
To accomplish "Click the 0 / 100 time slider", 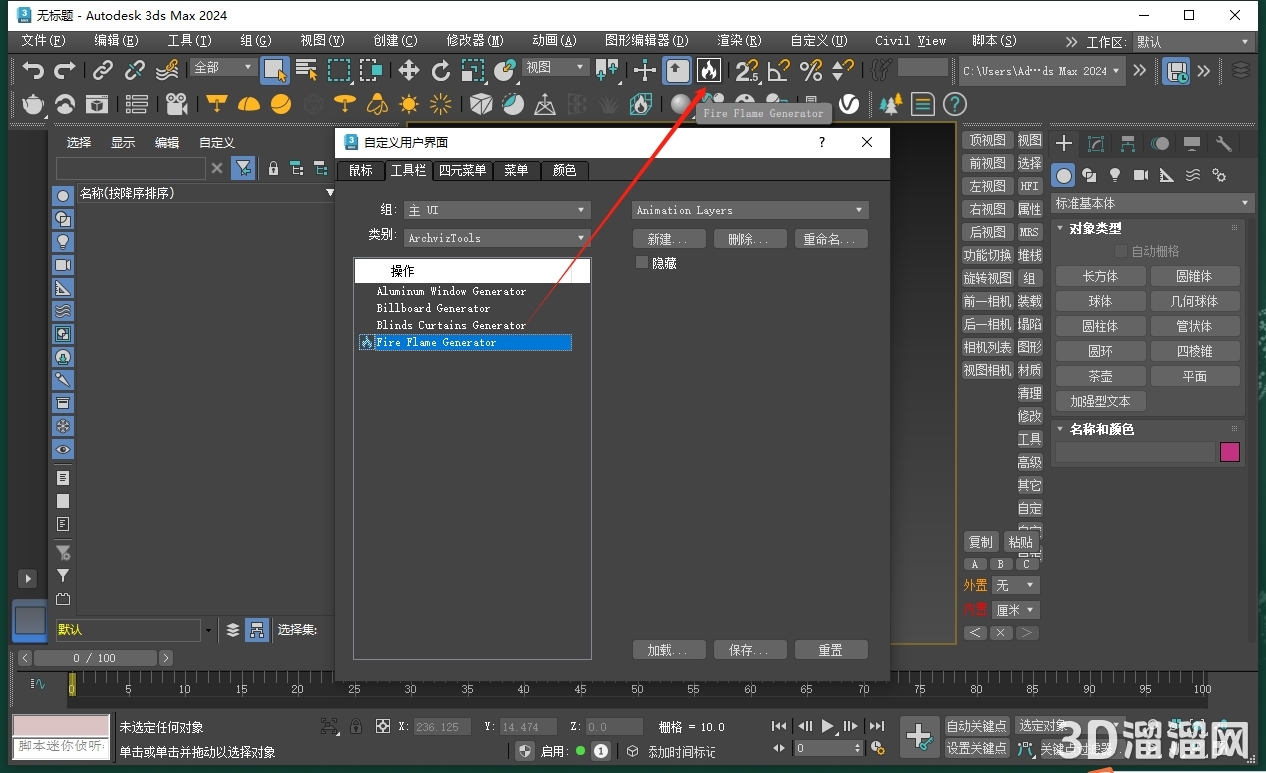I will [95, 658].
